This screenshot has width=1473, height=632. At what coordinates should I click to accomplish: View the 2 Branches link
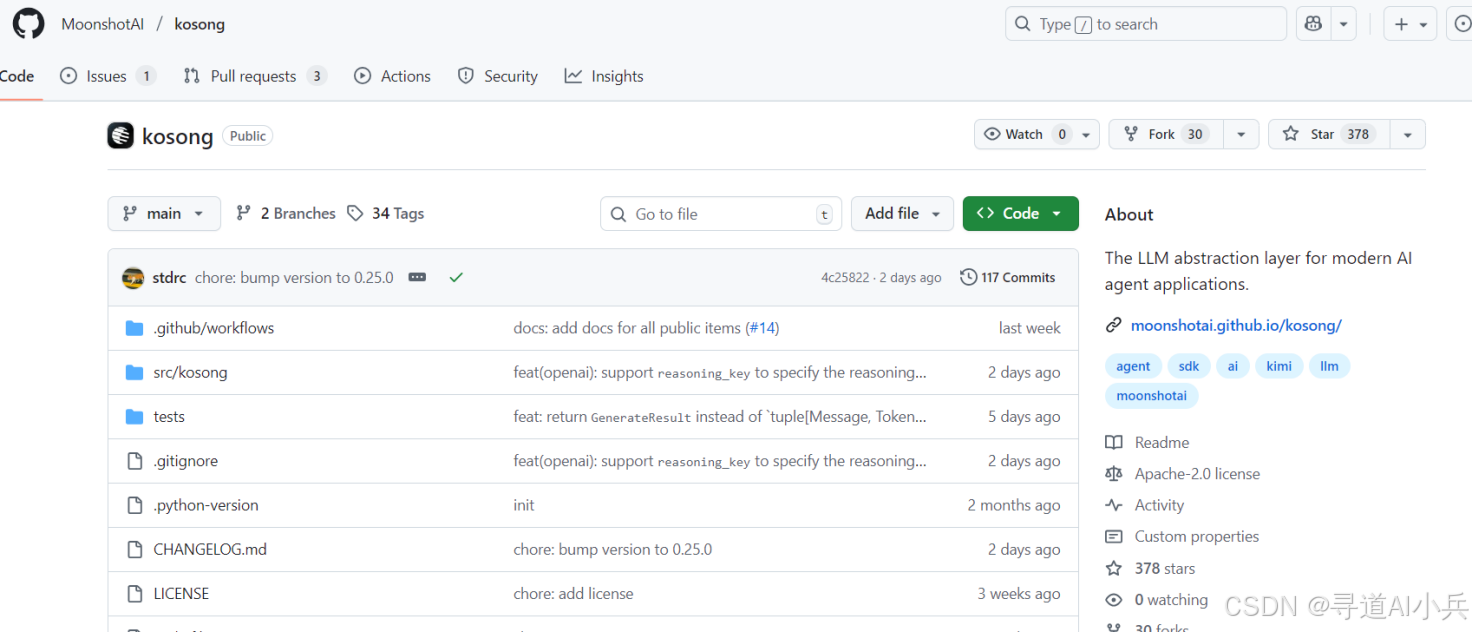tap(286, 213)
